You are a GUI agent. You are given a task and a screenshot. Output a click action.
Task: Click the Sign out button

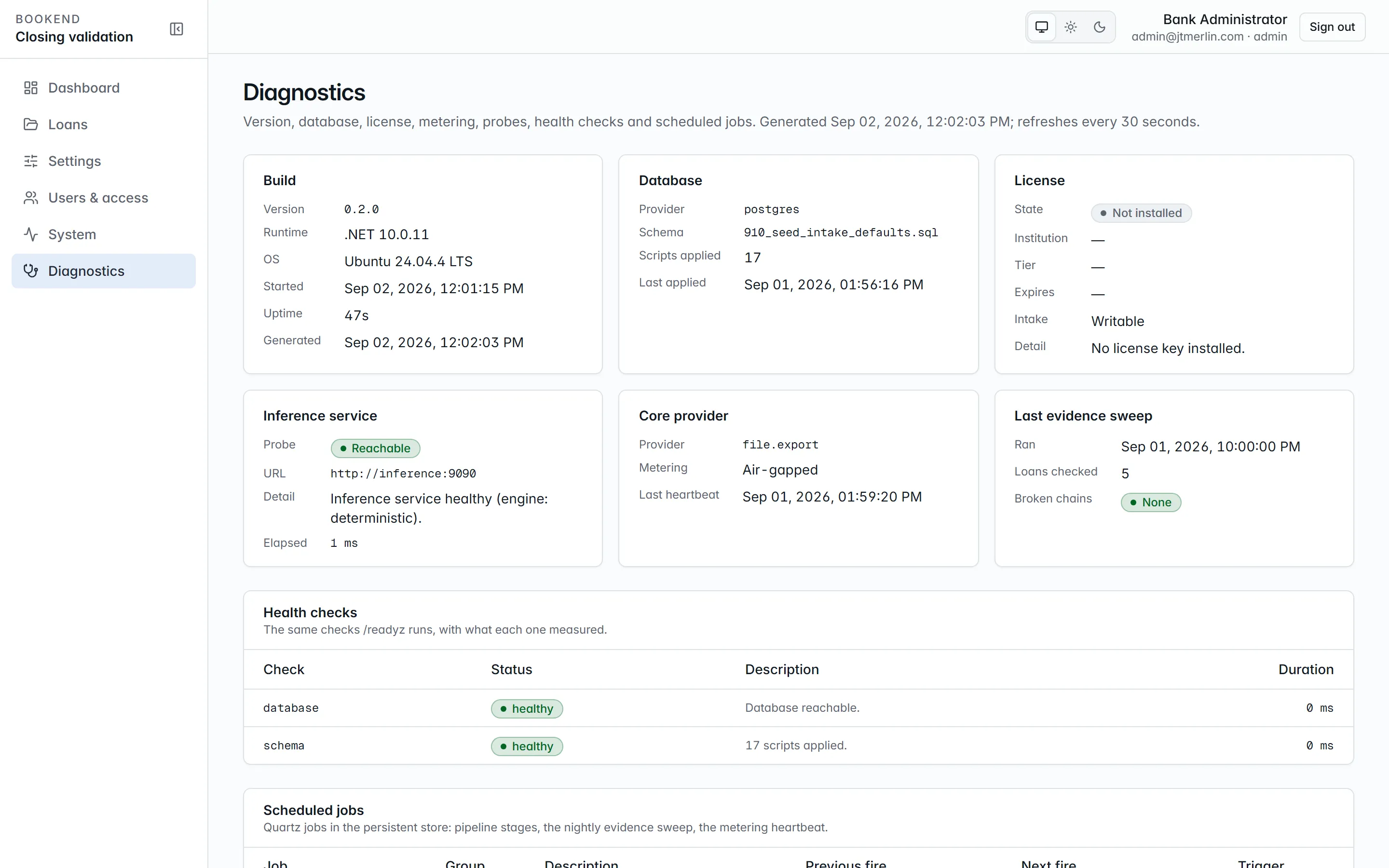[1332, 27]
